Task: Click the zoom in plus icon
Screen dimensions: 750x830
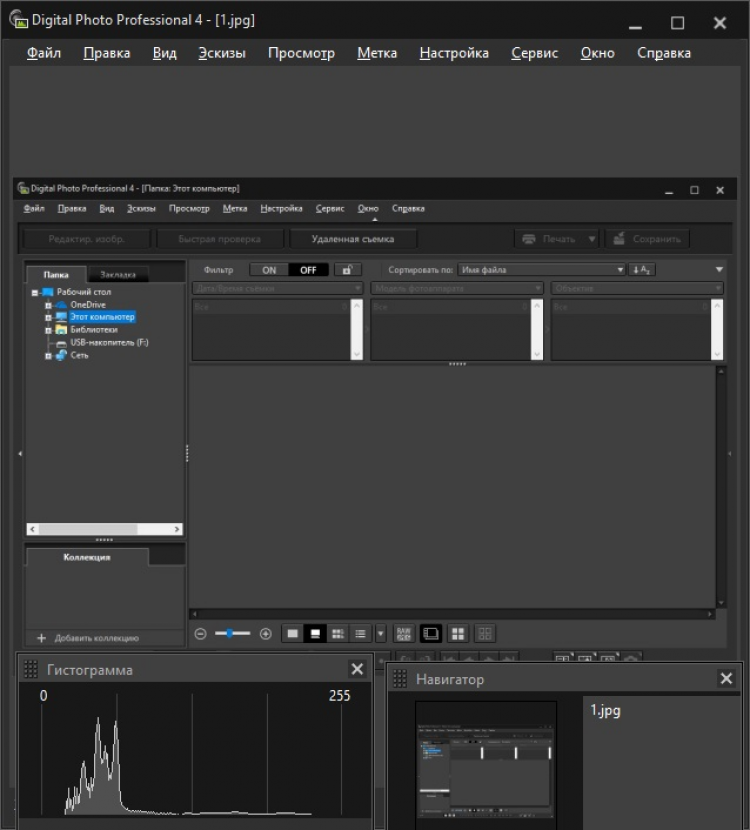Action: (265, 633)
